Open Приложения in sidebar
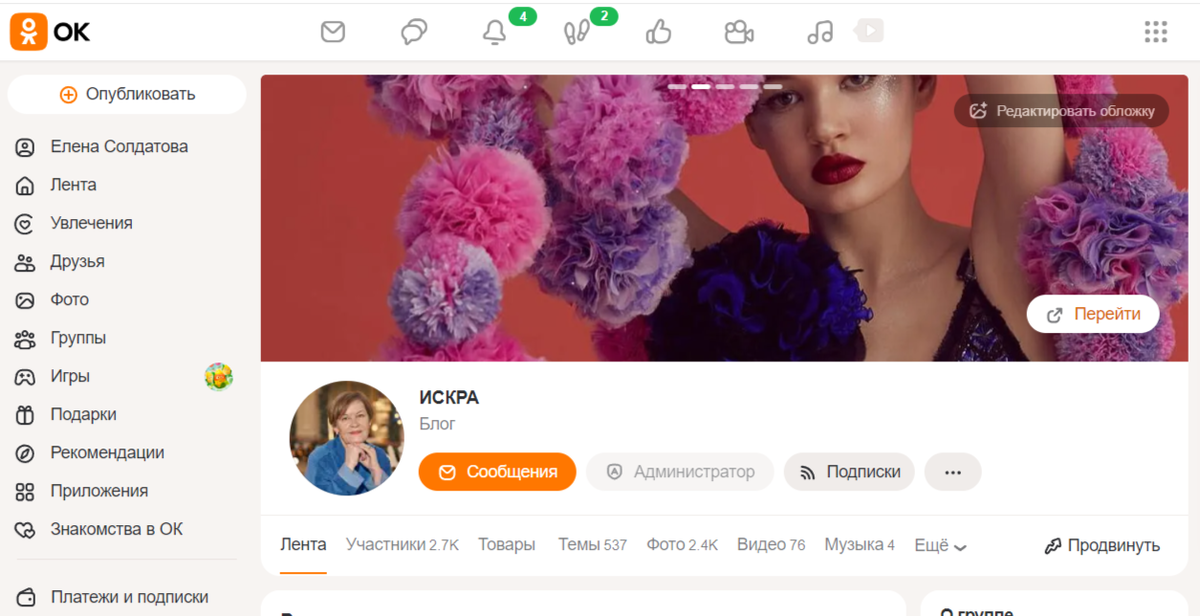This screenshot has width=1200, height=616. pos(99,491)
